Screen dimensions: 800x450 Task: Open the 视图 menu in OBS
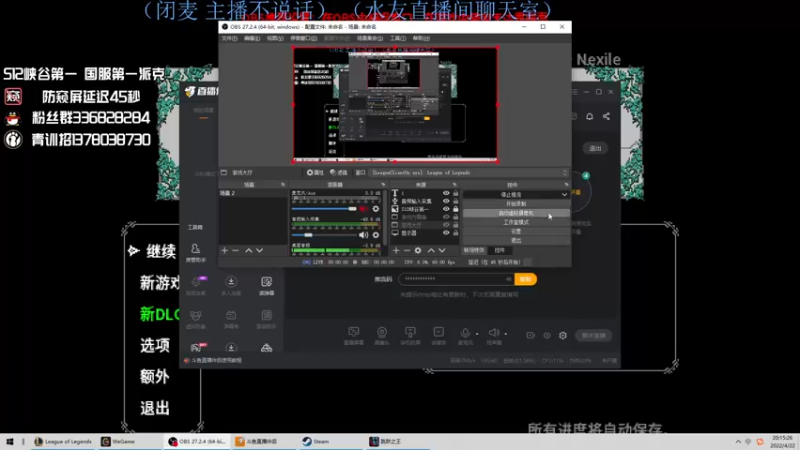[274, 38]
